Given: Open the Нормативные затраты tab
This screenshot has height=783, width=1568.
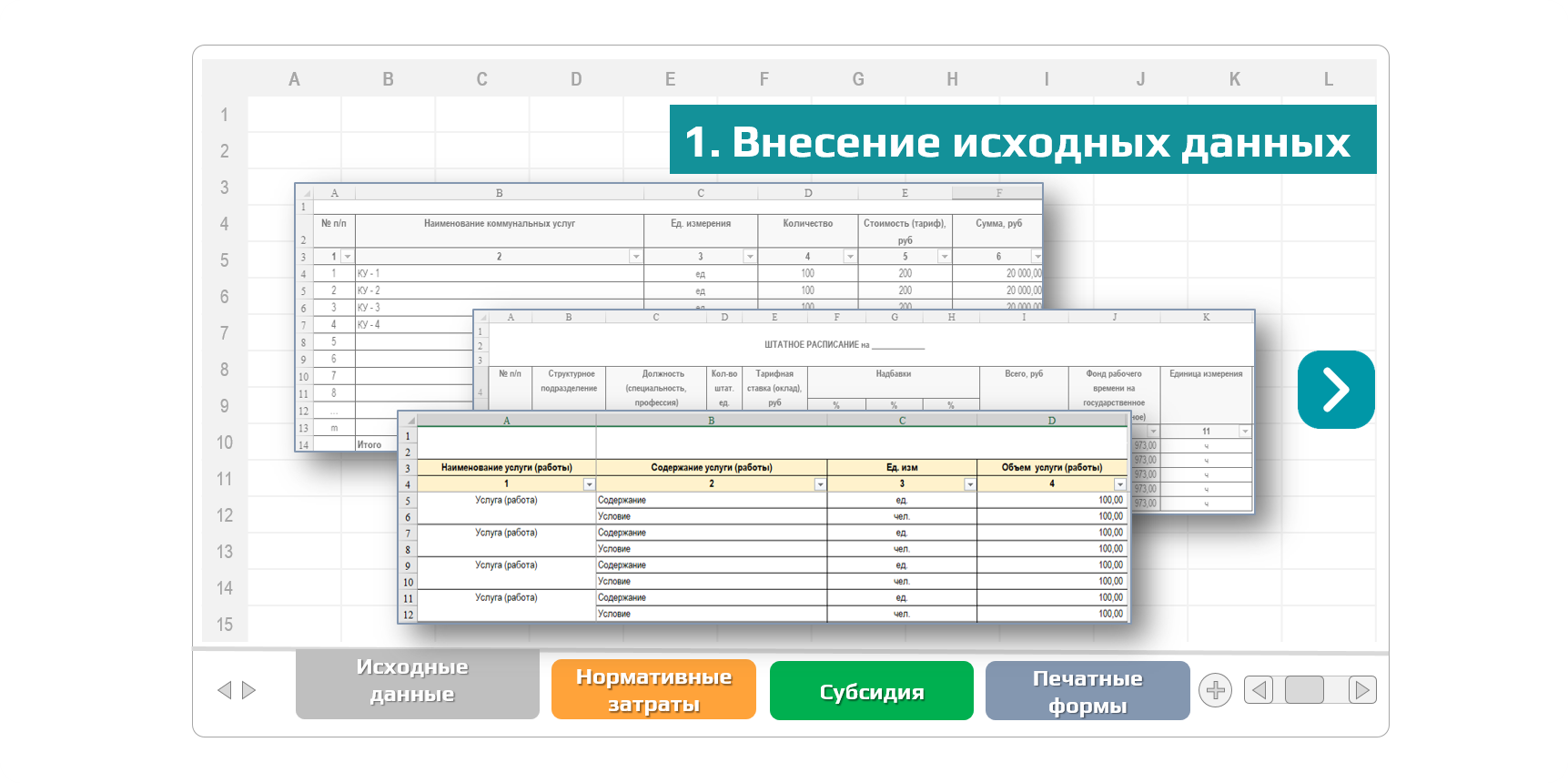Looking at the screenshot, I should [653, 690].
